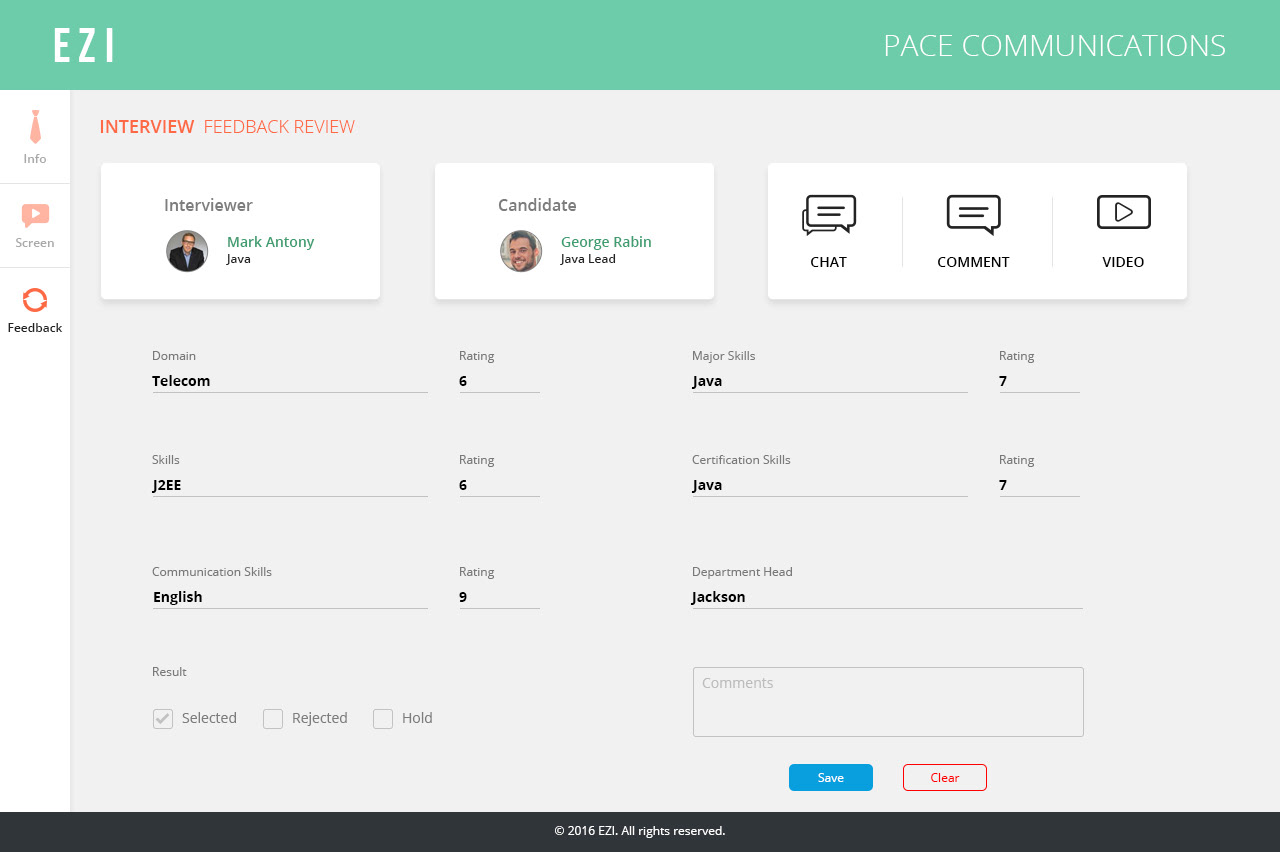Open the interviewer Mark Antony link
Screen dimensions: 1280x852
point(270,241)
